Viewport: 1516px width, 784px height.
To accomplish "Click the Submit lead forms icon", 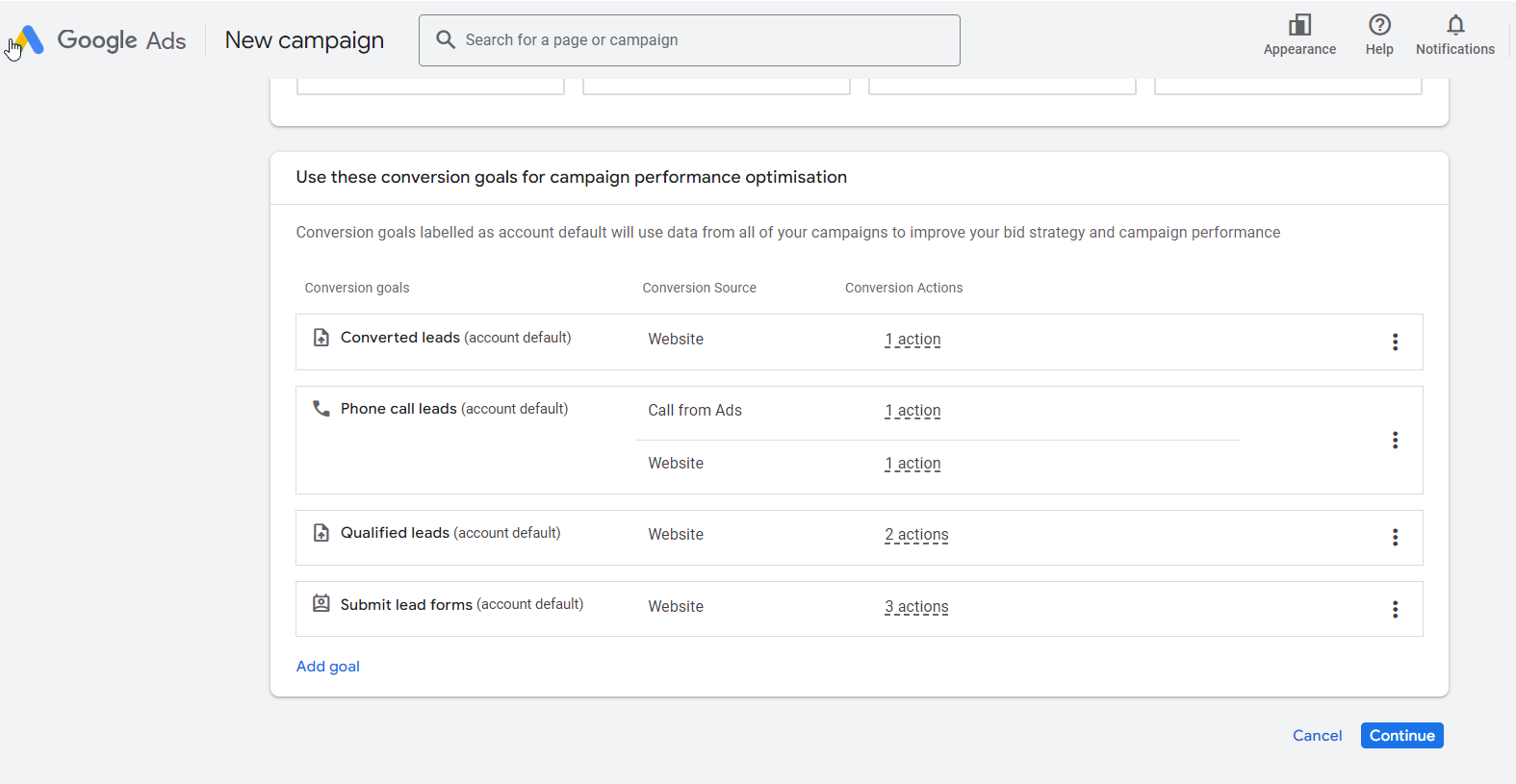I will [x=321, y=604].
